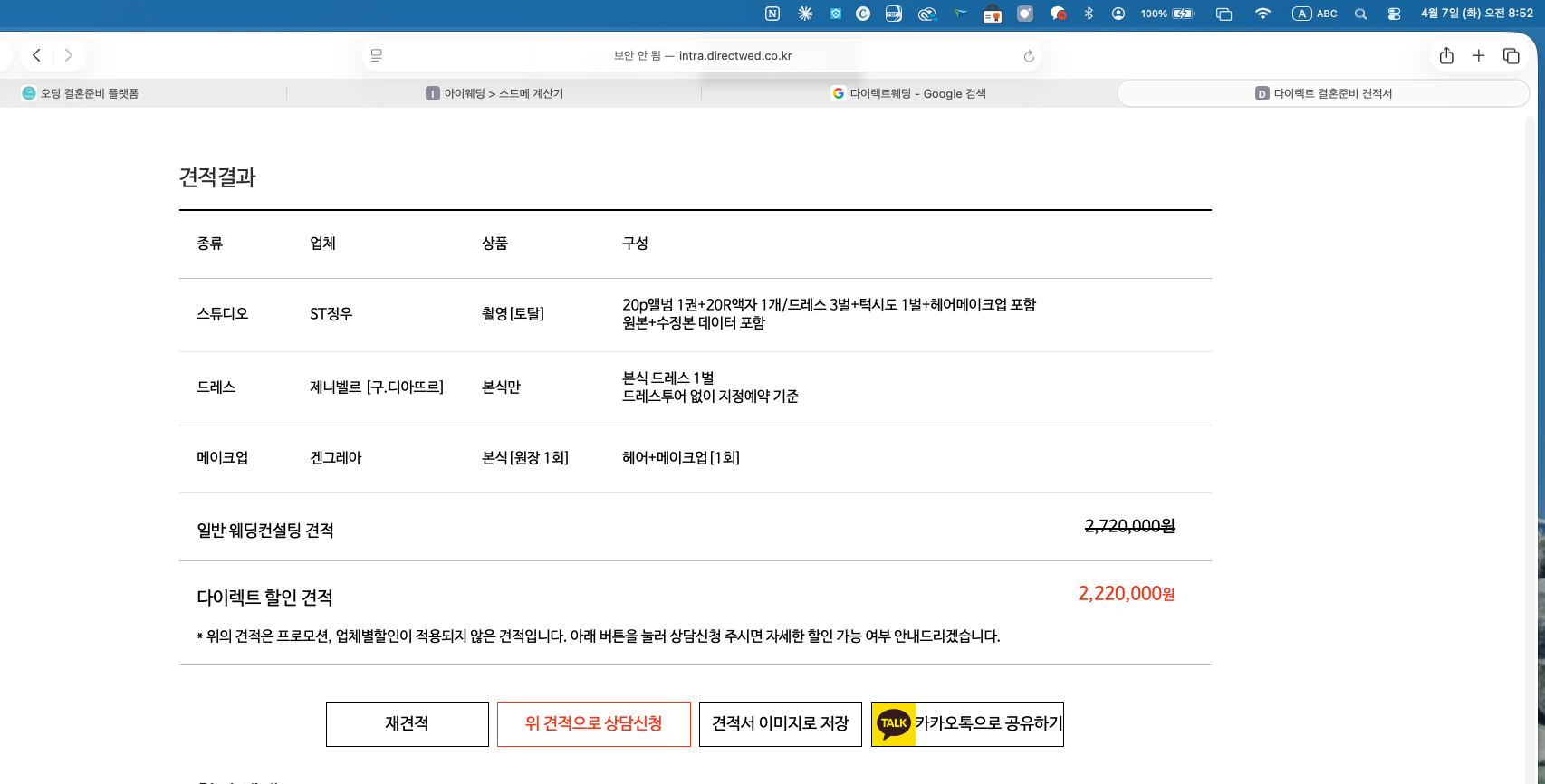Click the 다이렉트 할인 견적 label
The image size is (1545, 784).
pyautogui.click(x=264, y=598)
